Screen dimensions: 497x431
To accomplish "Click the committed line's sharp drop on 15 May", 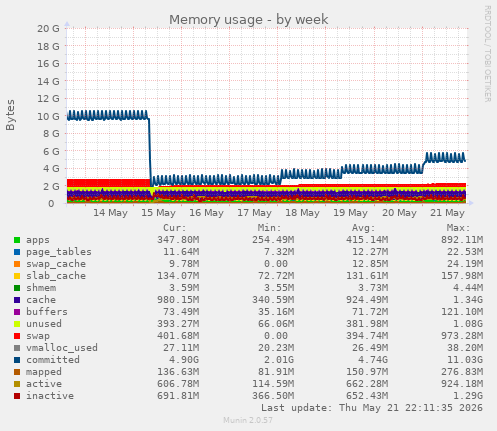I will (150, 152).
